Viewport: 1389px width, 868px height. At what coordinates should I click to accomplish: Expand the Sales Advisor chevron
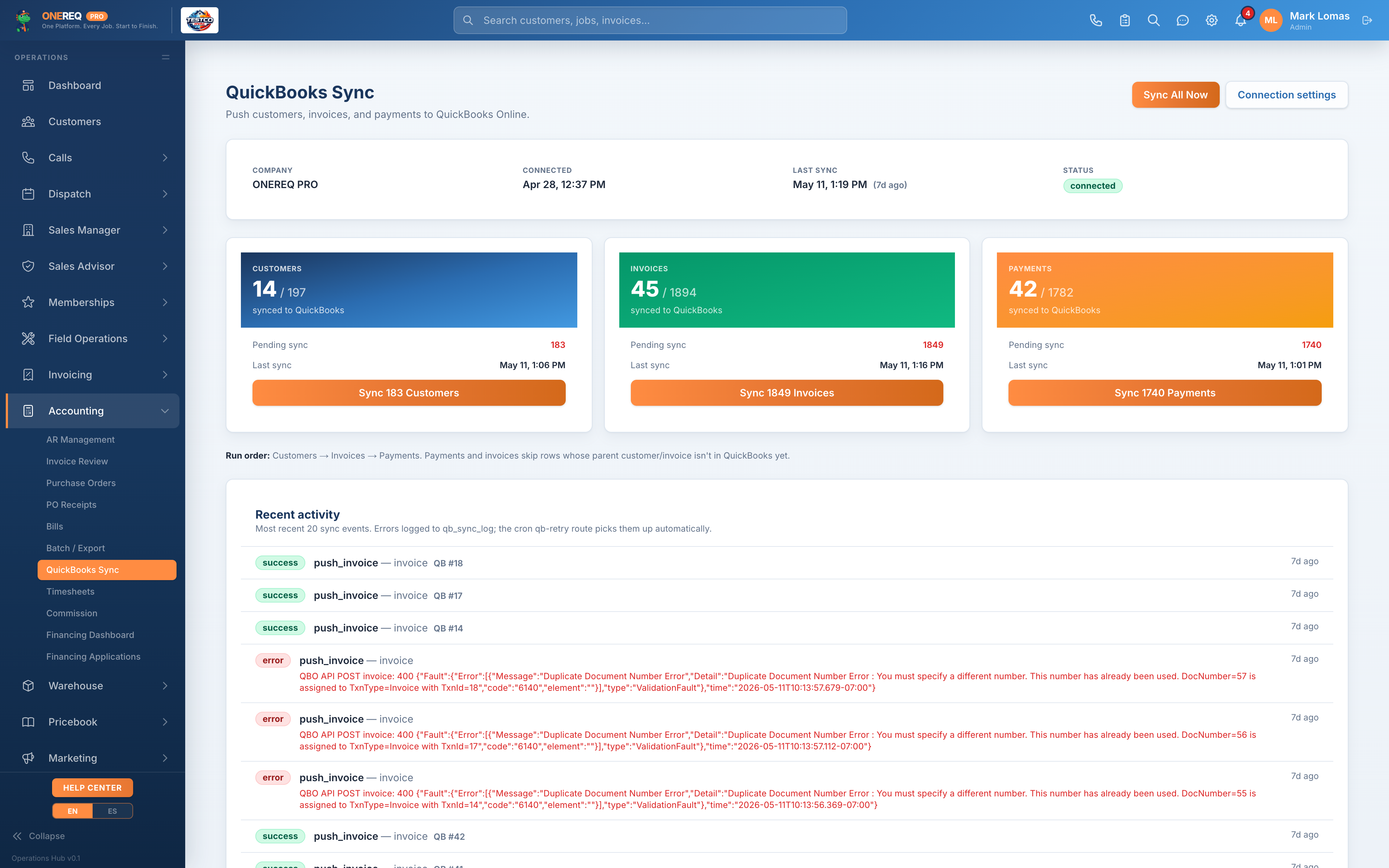[x=165, y=267]
